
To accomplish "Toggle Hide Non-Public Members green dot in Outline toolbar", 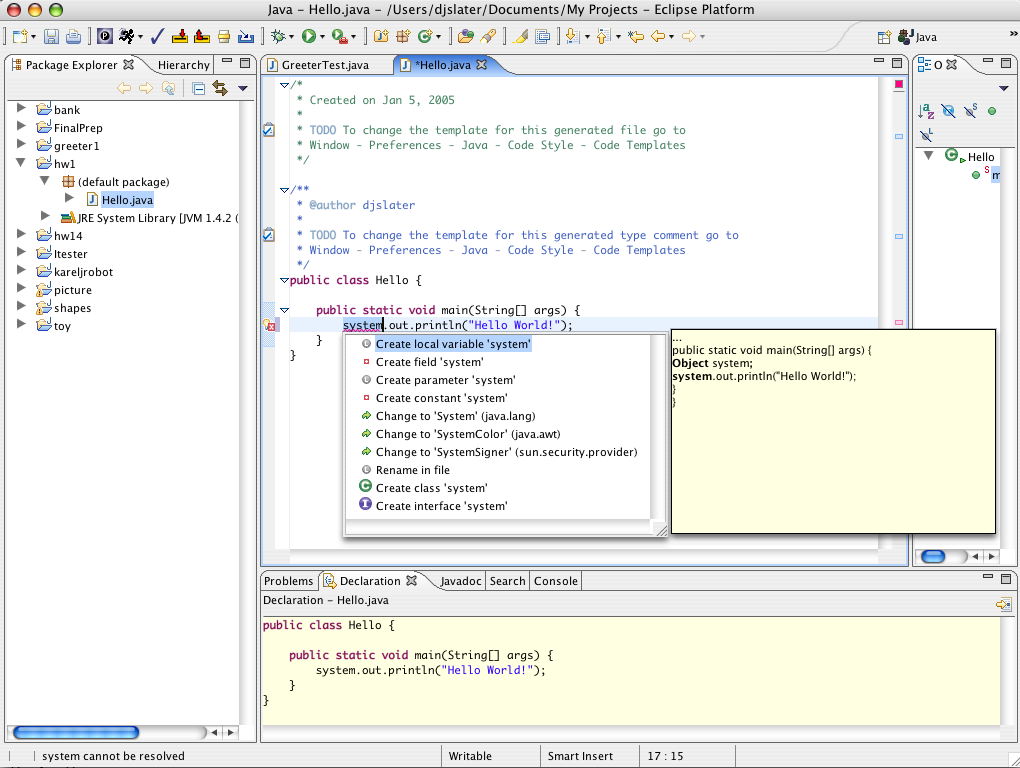I will pyautogui.click(x=992, y=111).
